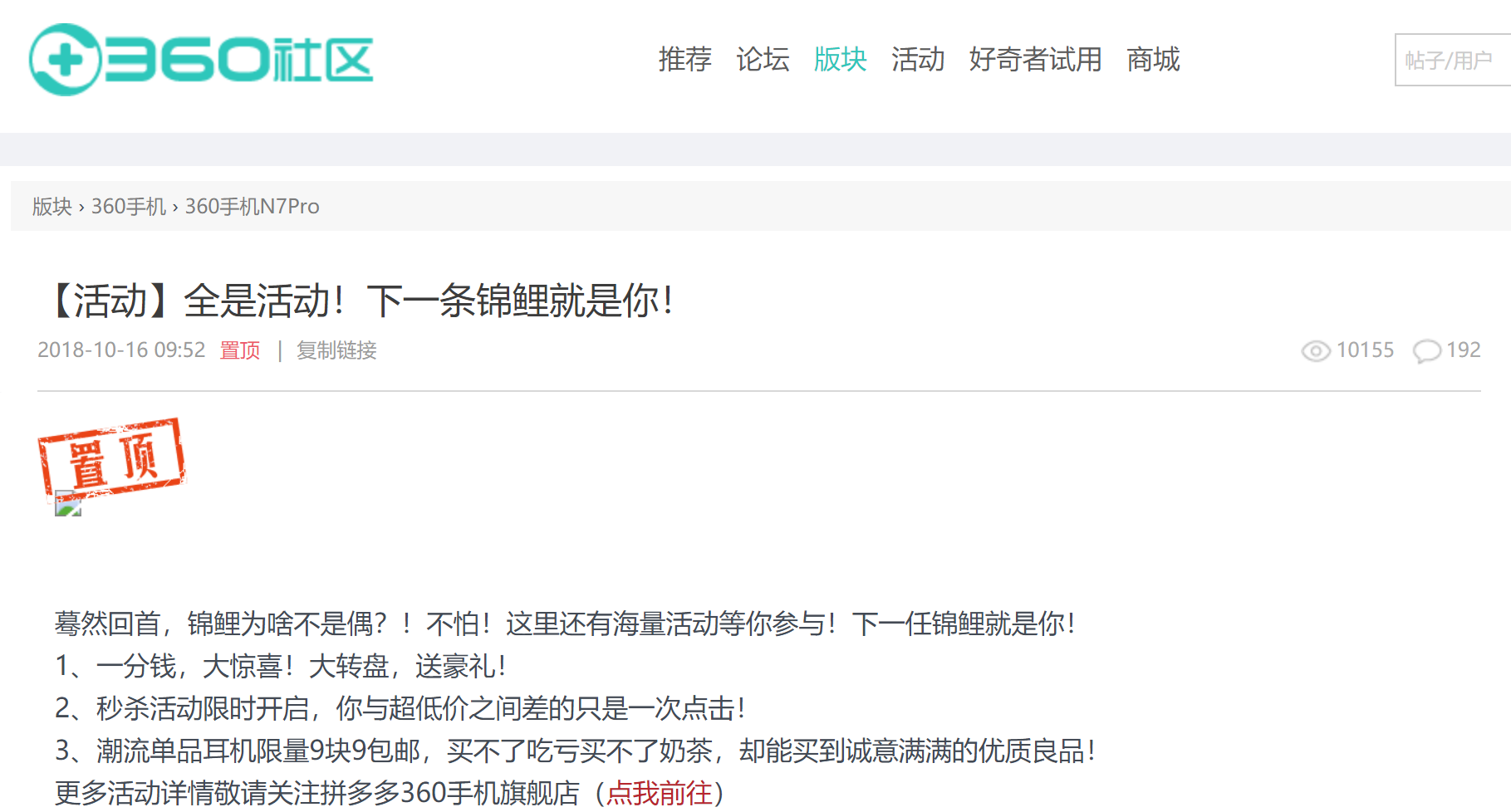Open the 活动 navigation item
Image resolution: width=1511 pixels, height=812 pixels.
tap(917, 60)
